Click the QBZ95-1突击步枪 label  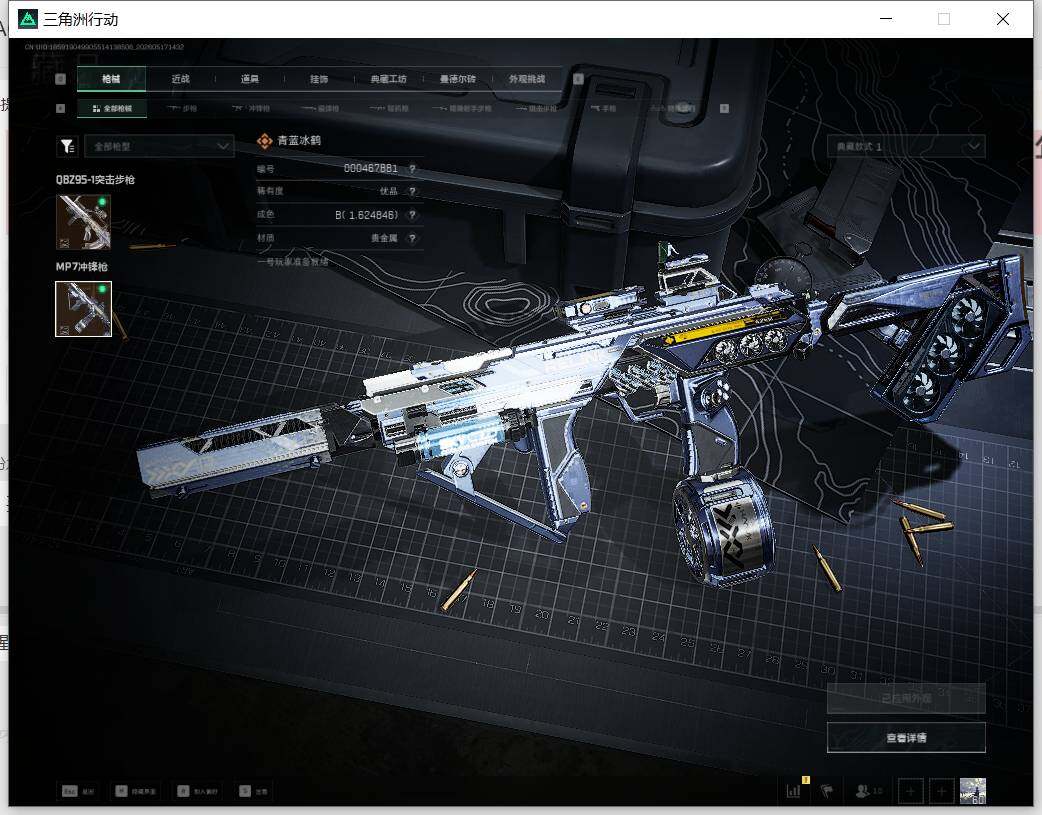(x=95, y=179)
